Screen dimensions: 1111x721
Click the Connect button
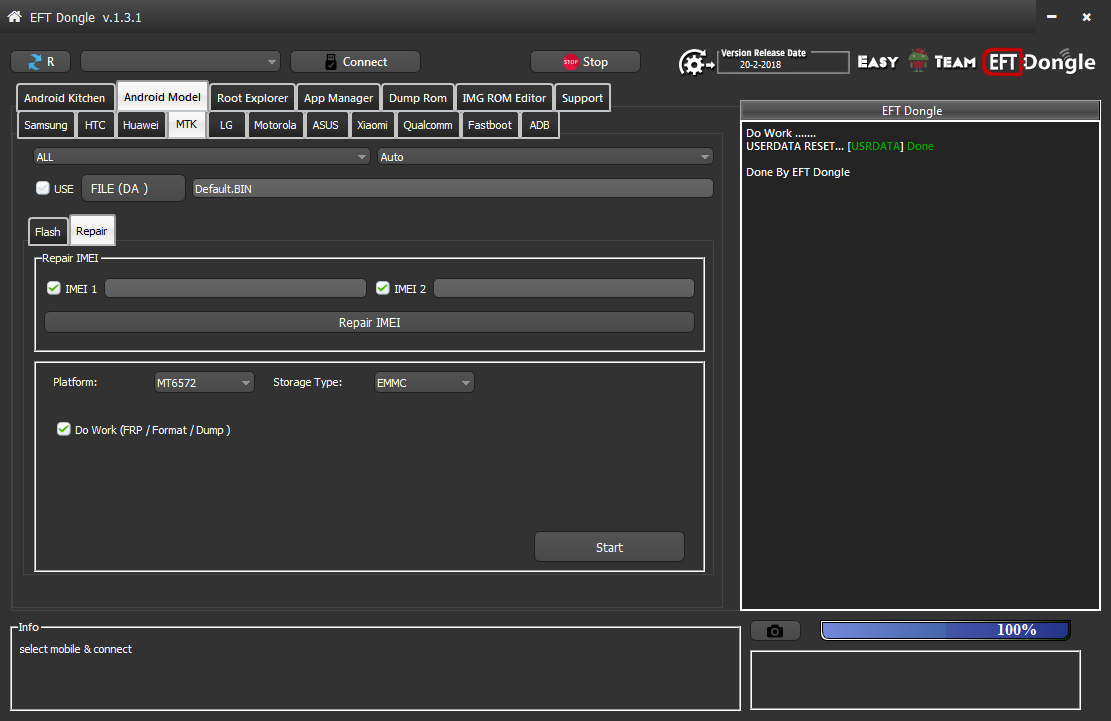pos(355,62)
